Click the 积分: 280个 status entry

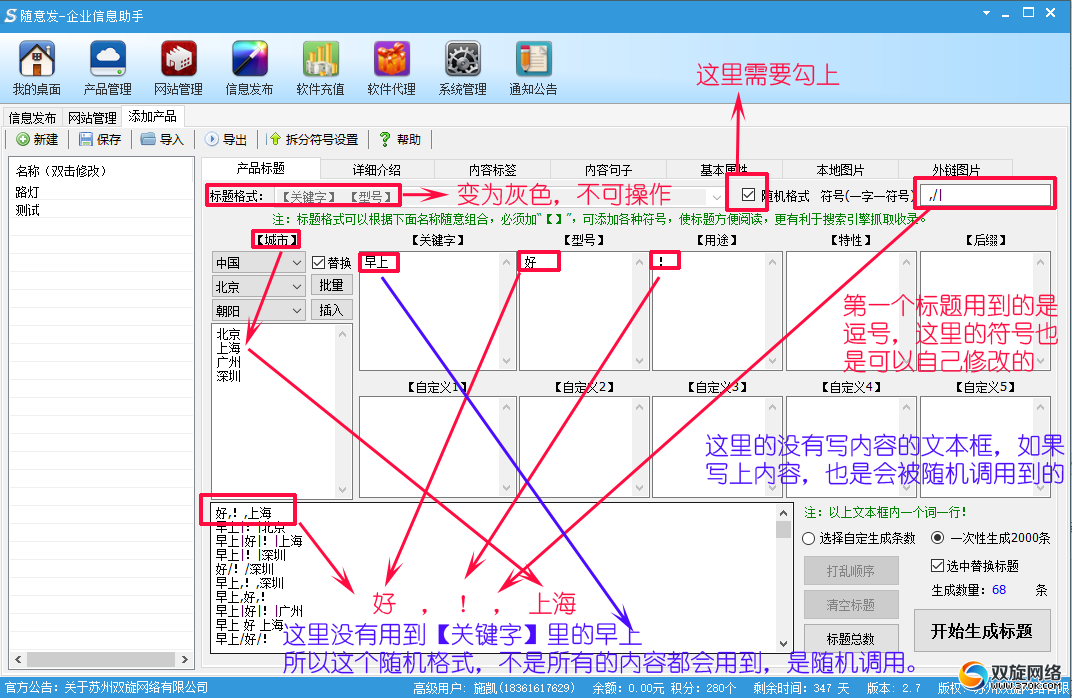click(704, 688)
